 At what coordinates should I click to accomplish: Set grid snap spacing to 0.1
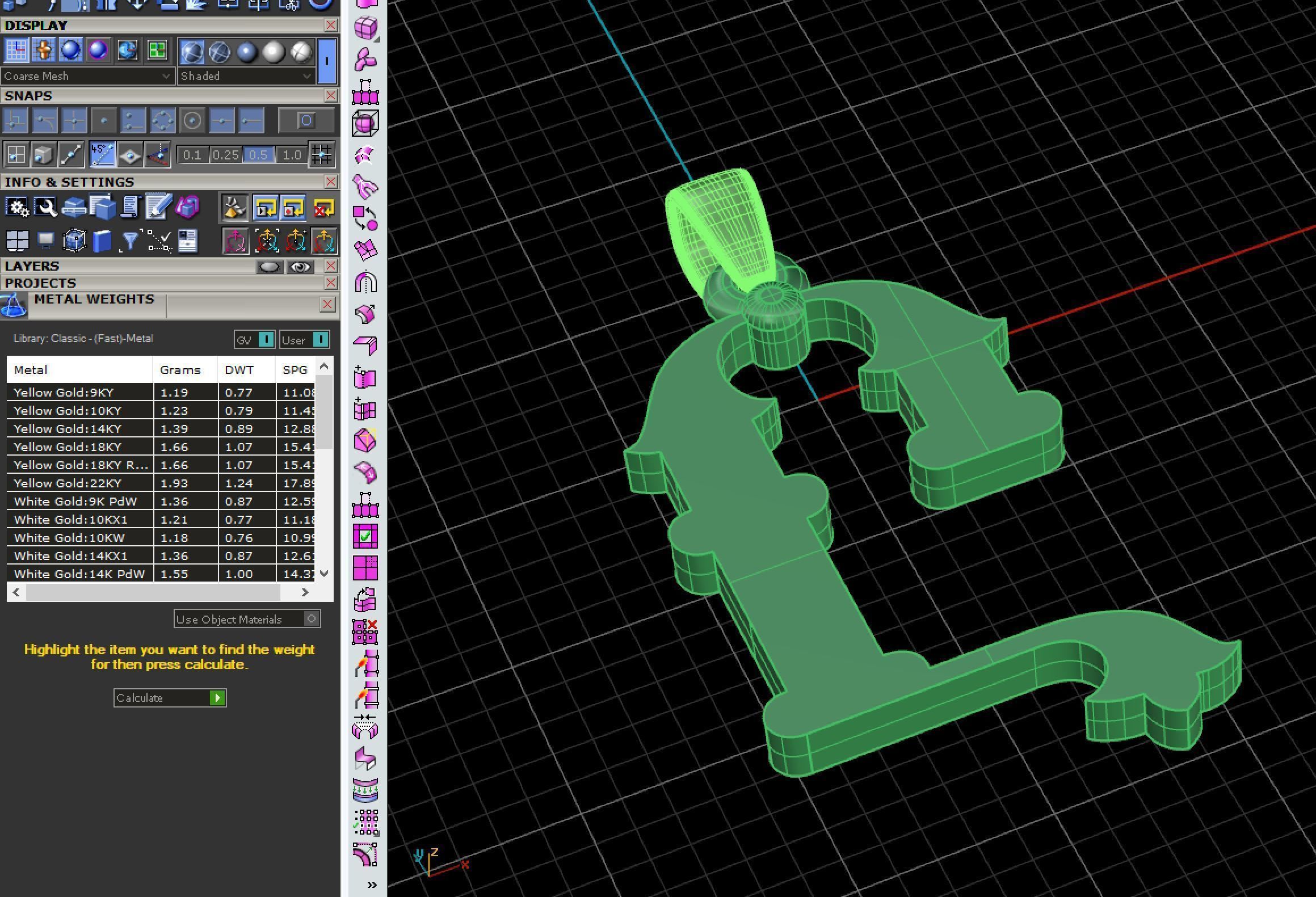pos(192,155)
